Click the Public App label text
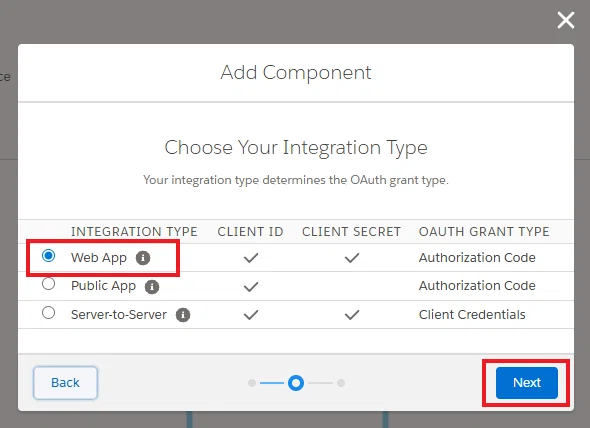 103,286
